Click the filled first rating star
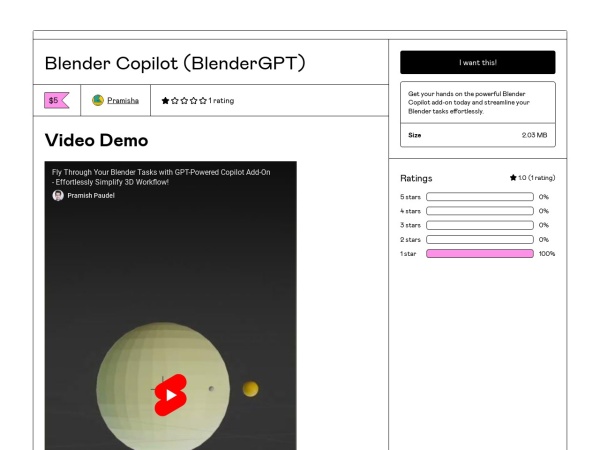 point(165,101)
